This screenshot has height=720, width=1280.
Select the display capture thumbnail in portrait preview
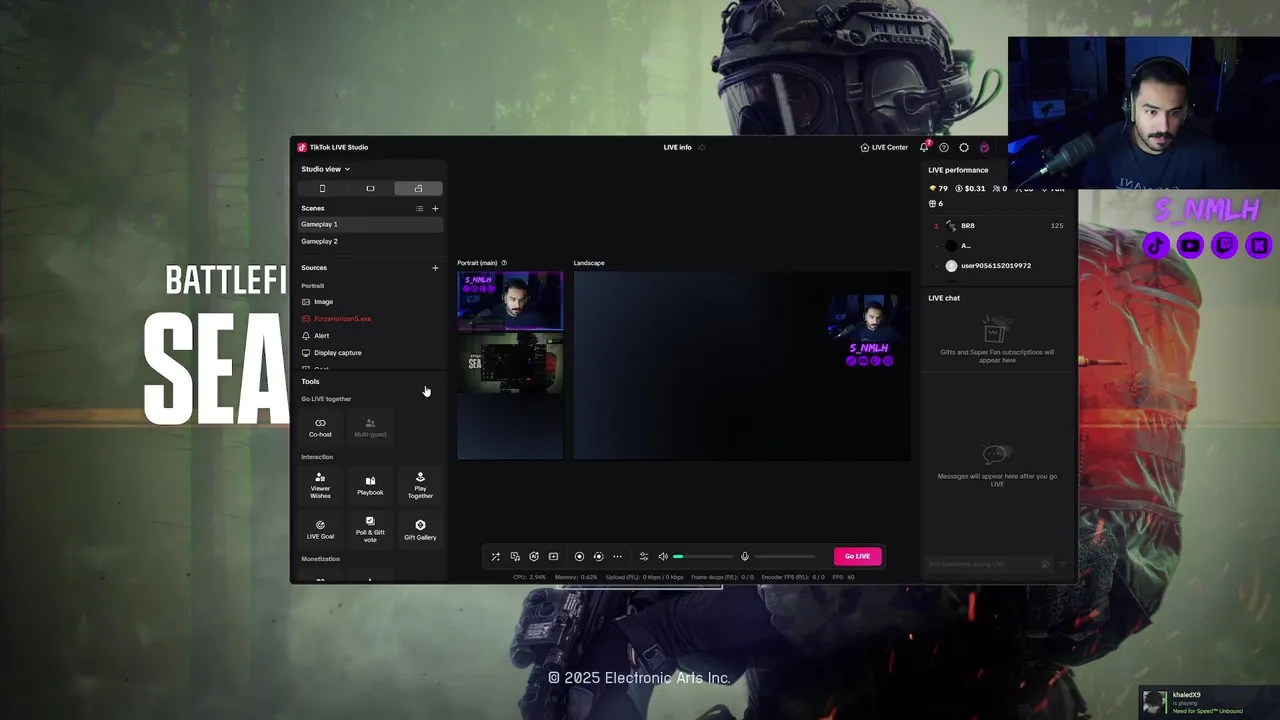510,362
